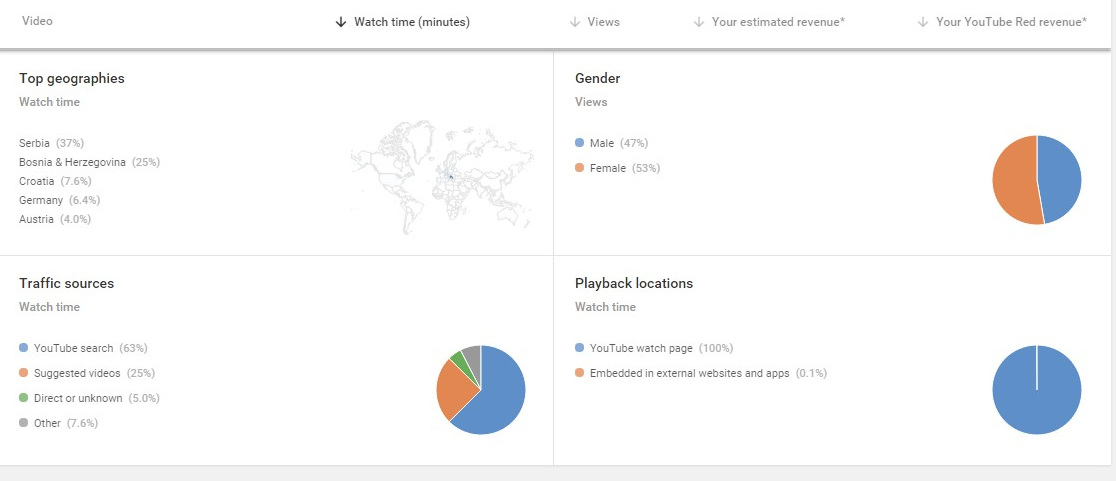The image size is (1116, 481).
Task: Open the Playback locations report
Action: tap(634, 283)
